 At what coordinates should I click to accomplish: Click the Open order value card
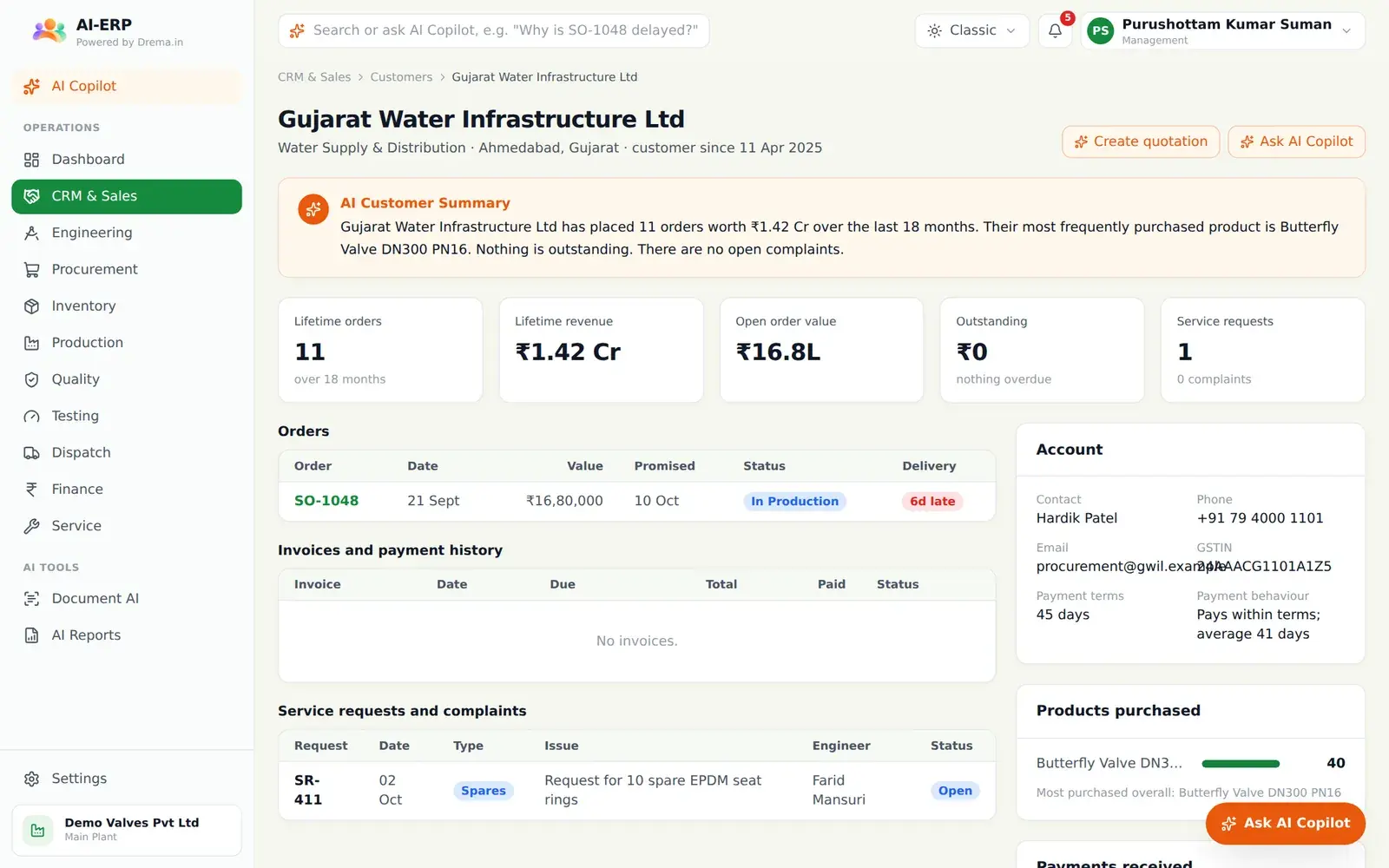click(x=821, y=350)
